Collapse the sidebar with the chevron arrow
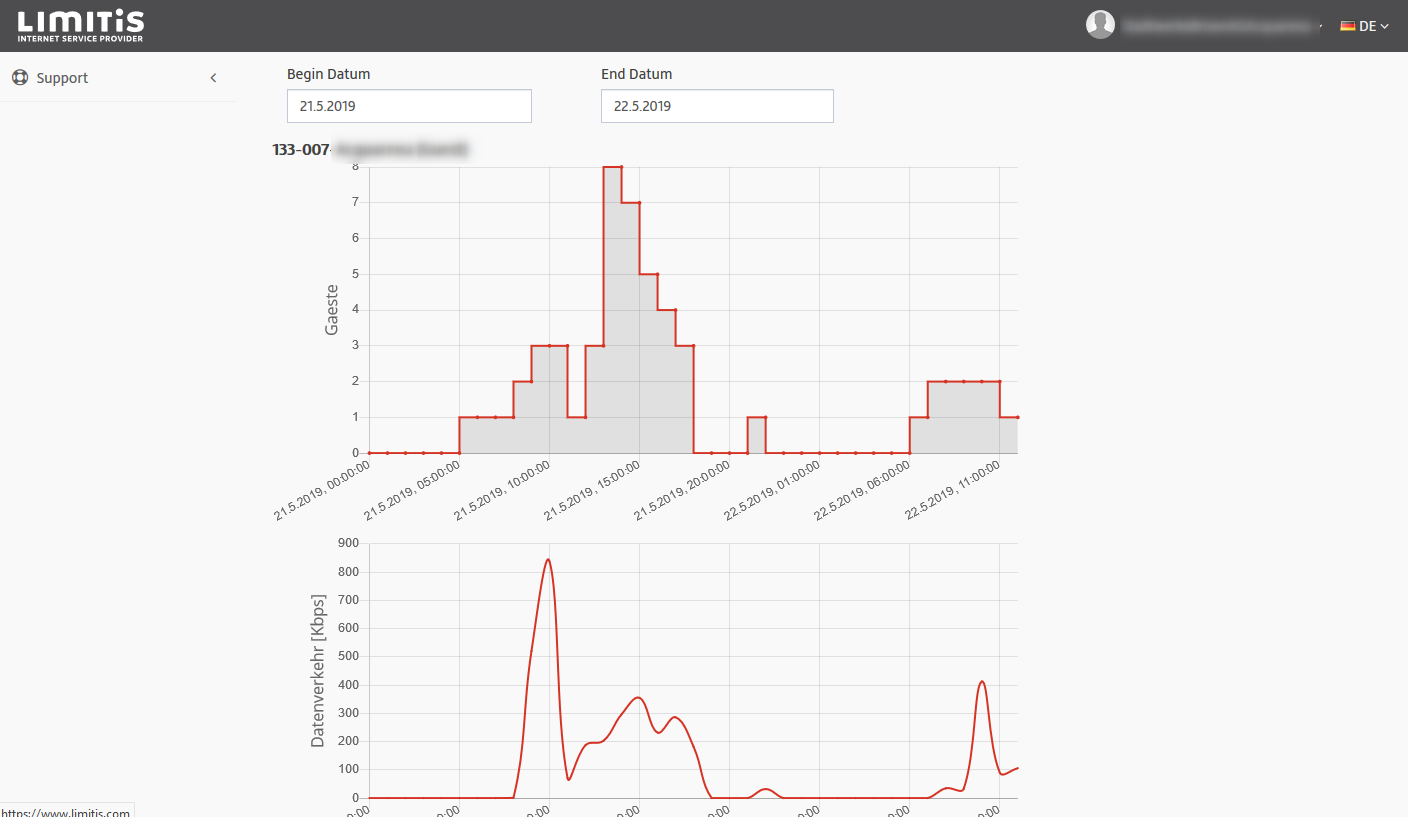 coord(213,78)
